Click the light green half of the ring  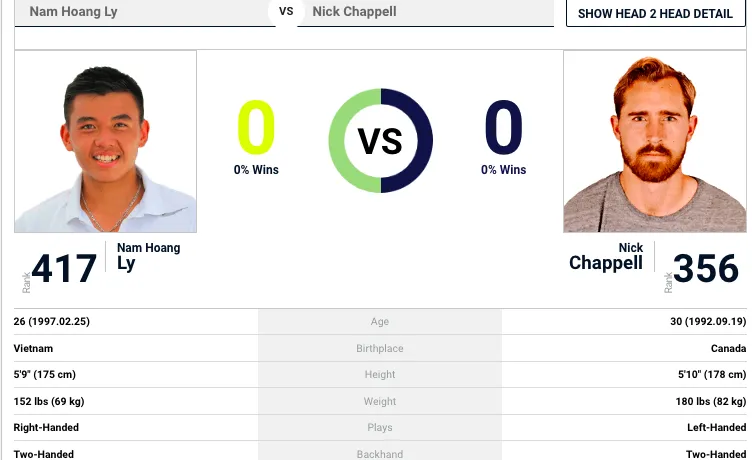(x=338, y=141)
